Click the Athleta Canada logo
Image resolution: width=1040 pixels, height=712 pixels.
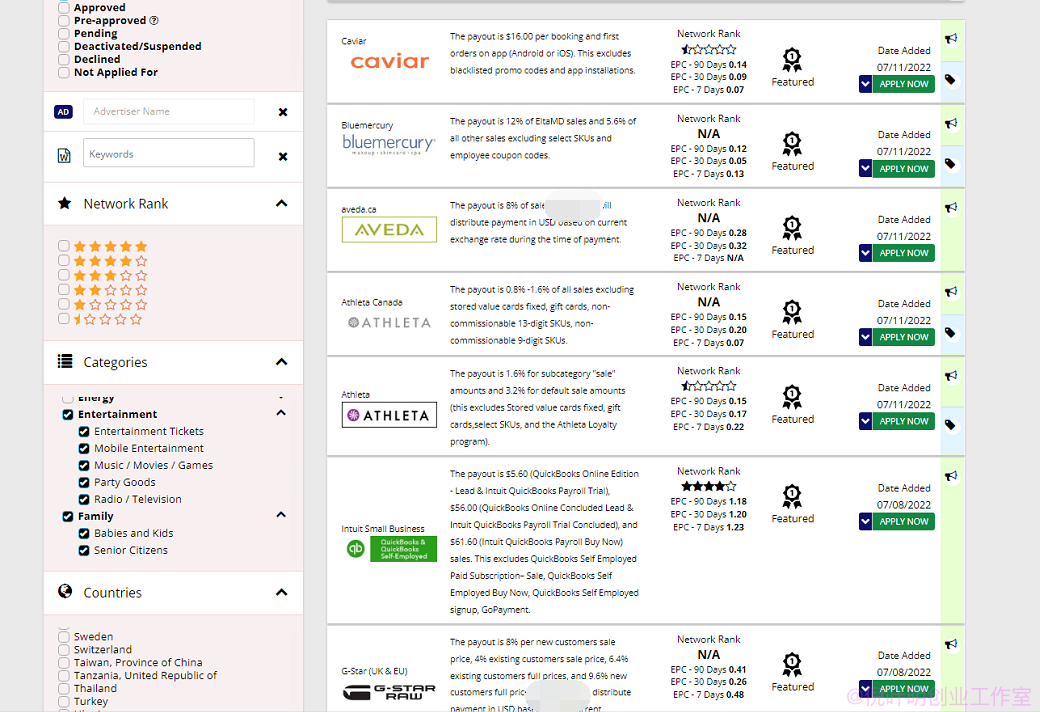(x=389, y=323)
